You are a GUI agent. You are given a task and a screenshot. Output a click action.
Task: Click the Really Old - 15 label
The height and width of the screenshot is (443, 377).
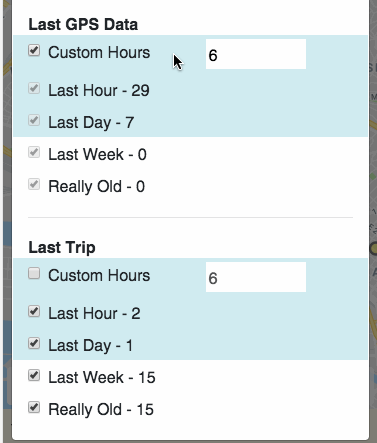pos(101,409)
